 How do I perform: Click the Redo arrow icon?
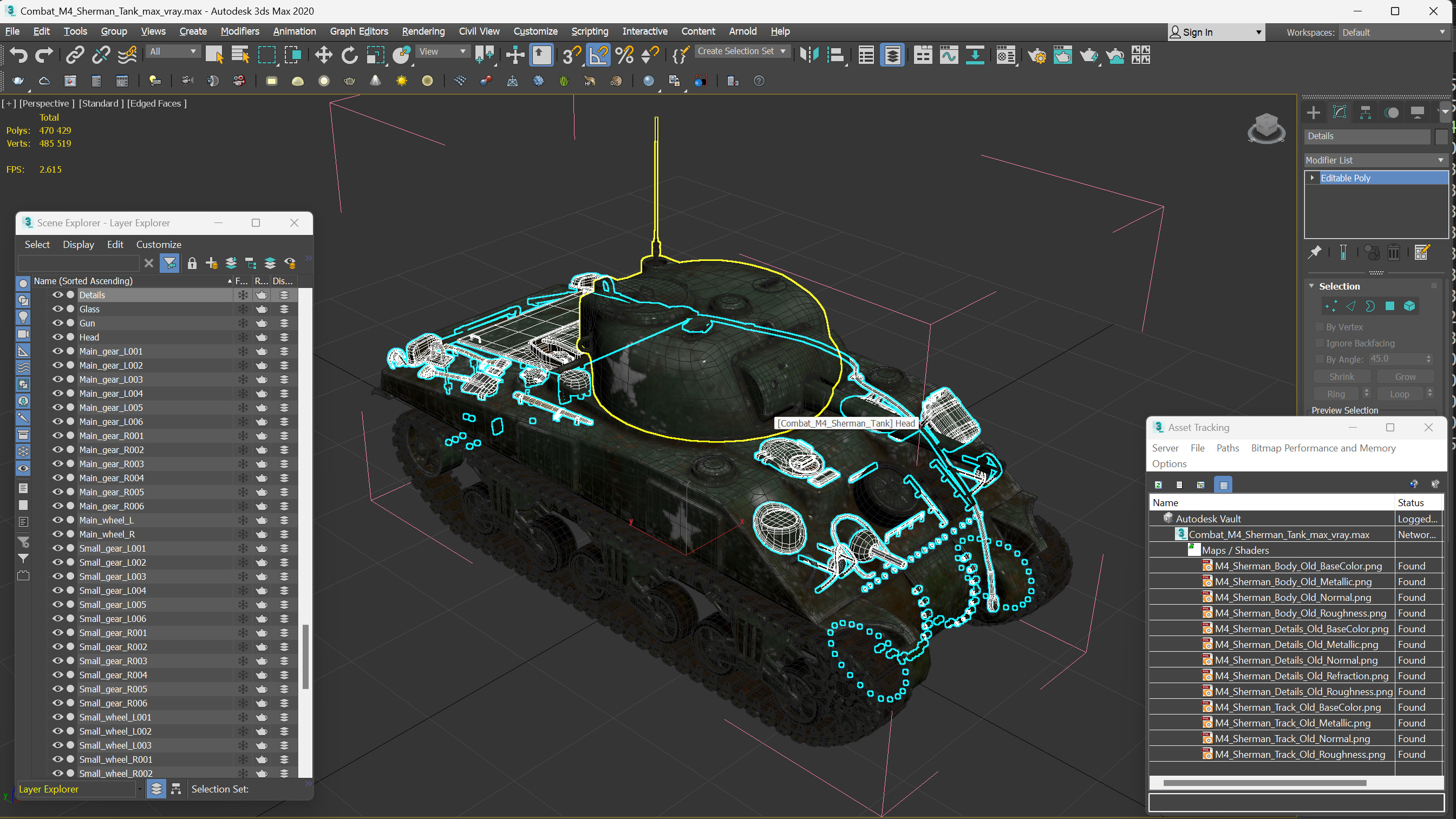coord(43,55)
